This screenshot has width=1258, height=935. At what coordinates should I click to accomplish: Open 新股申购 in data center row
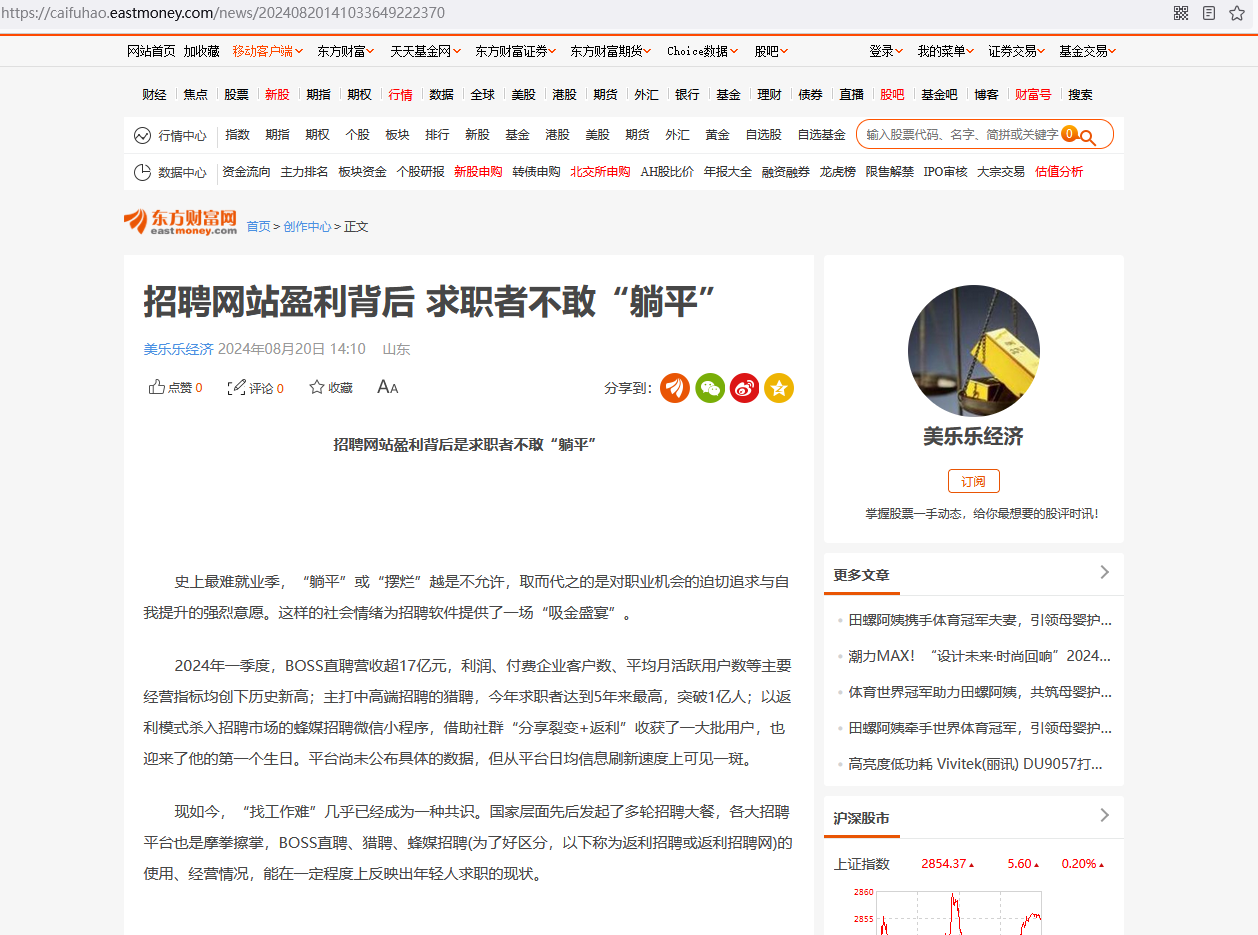coord(478,172)
